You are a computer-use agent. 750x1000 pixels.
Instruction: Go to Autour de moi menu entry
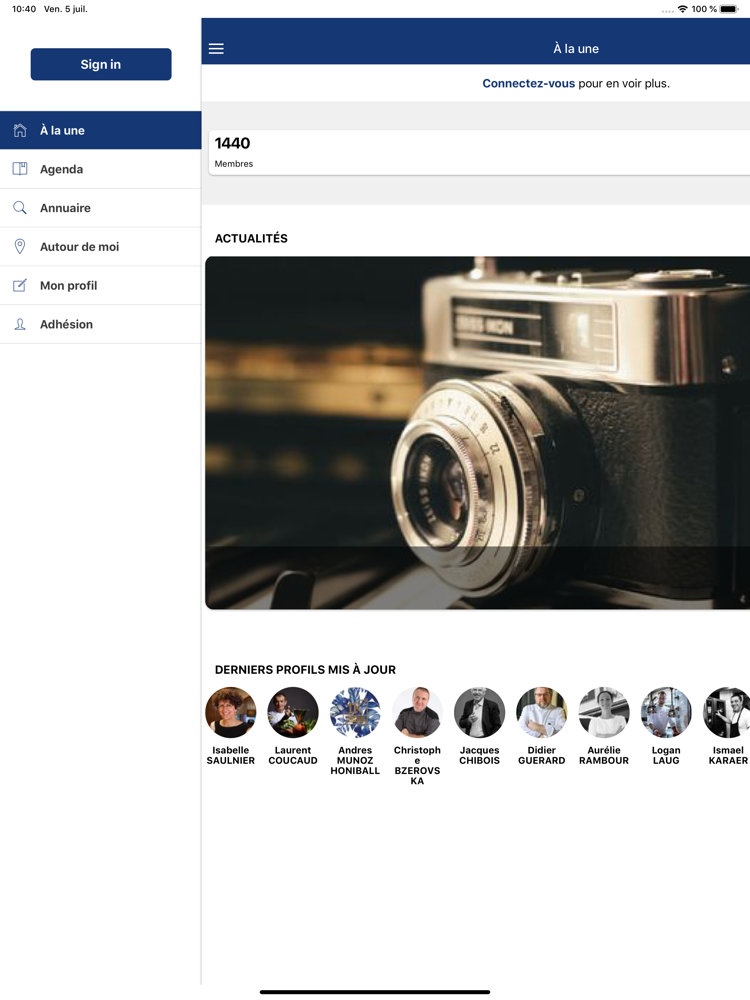coord(101,247)
